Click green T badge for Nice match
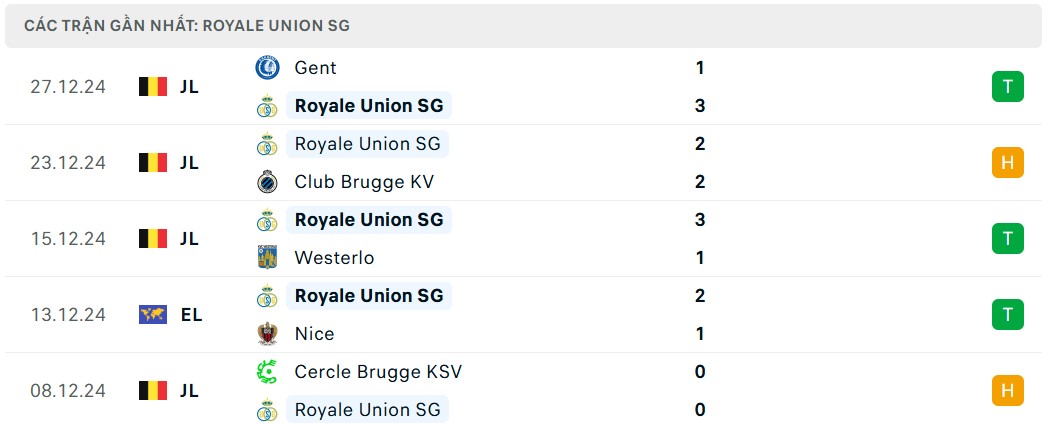 coord(1007,315)
